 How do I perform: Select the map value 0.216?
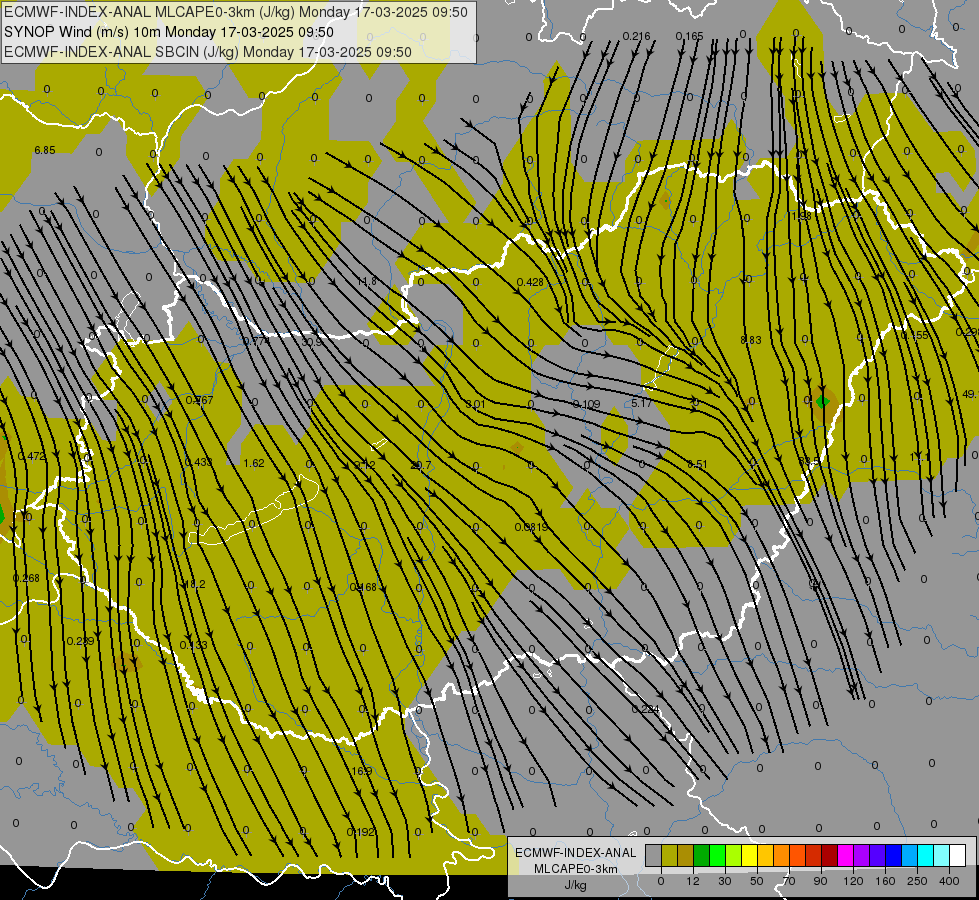pyautogui.click(x=636, y=36)
